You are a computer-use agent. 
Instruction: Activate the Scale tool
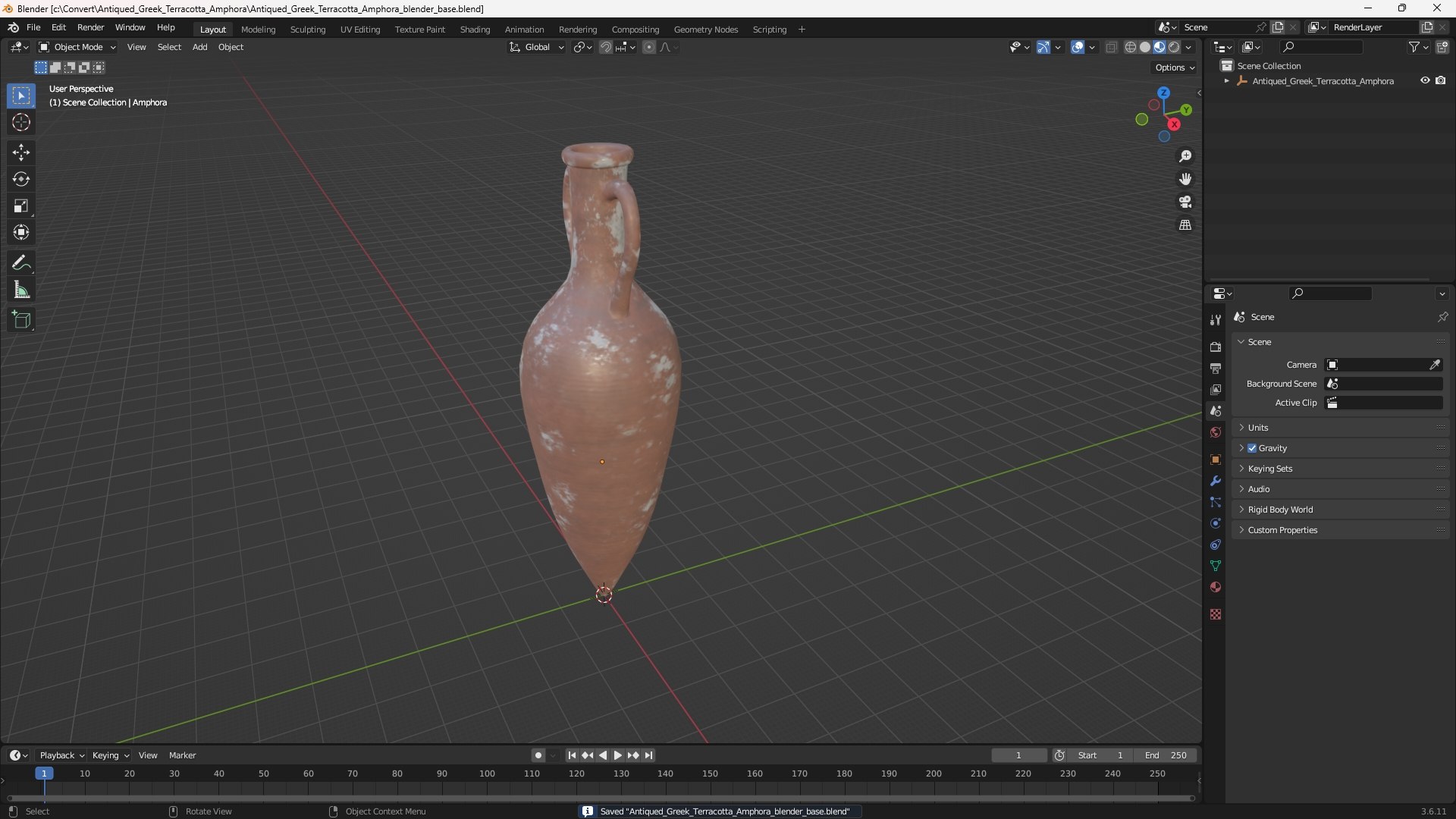point(21,206)
